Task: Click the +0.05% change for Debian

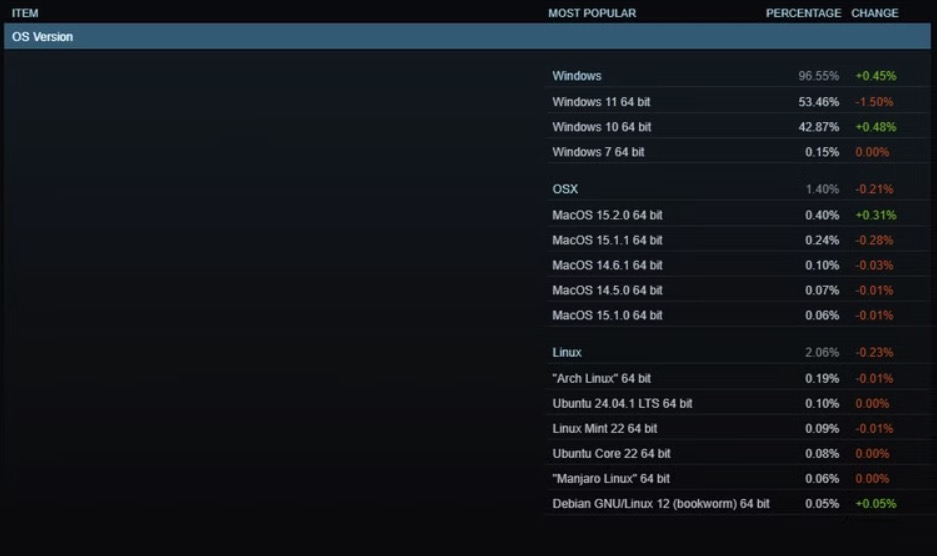Action: click(875, 504)
